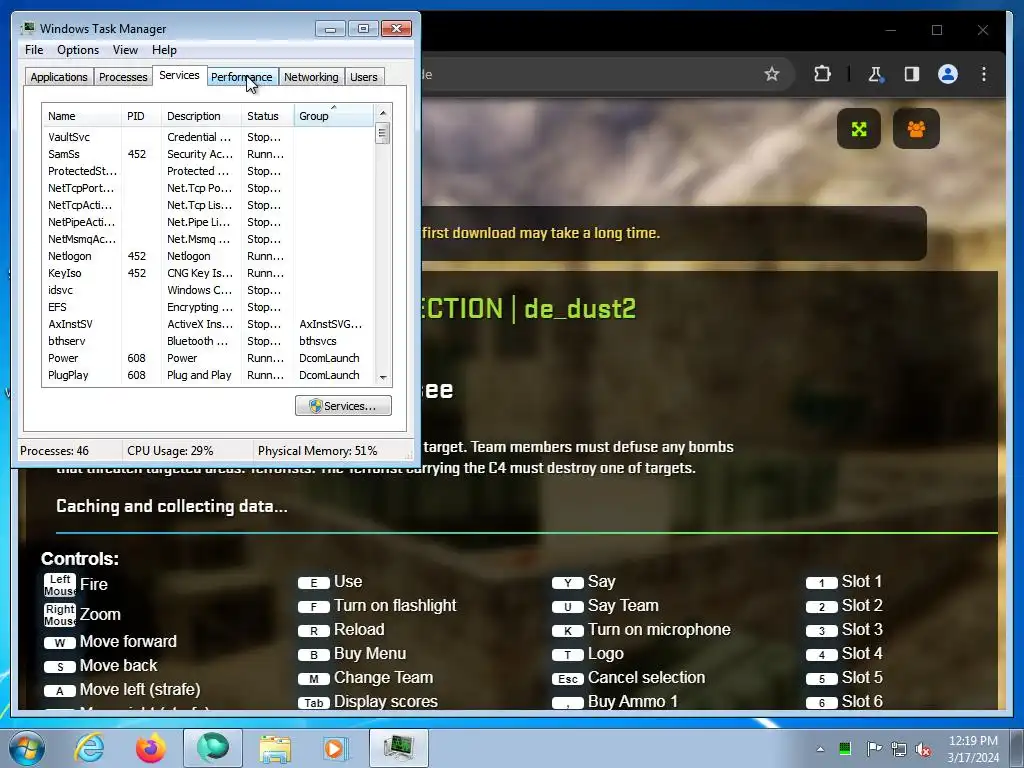Open Windows Explorer folder on the taskbar
The width and height of the screenshot is (1024, 768).
275,749
